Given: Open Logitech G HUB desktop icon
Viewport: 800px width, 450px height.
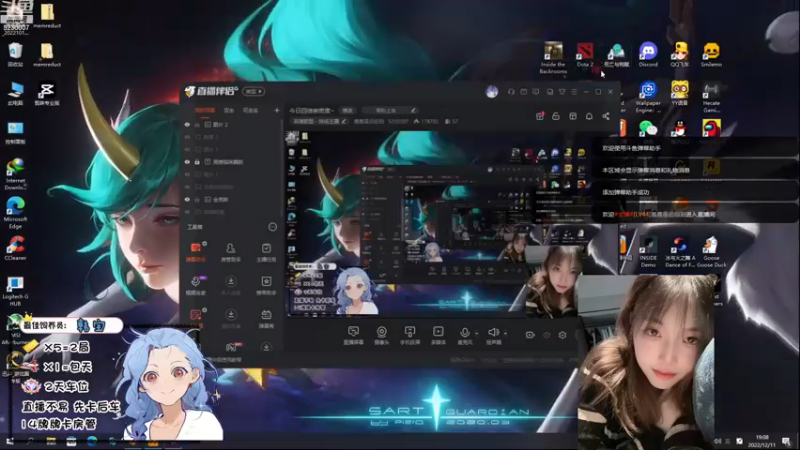Looking at the screenshot, I should click(15, 291).
